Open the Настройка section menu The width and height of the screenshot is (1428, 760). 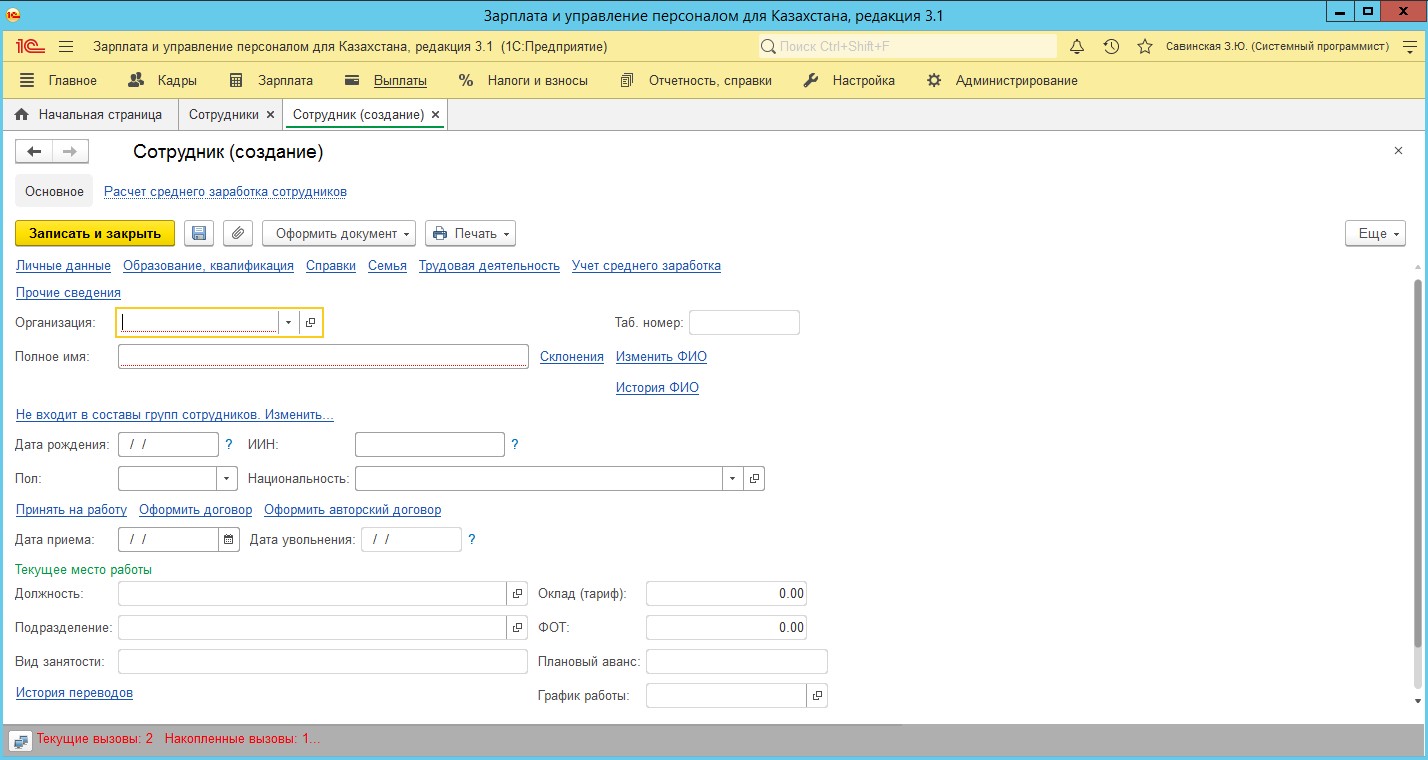[850, 81]
